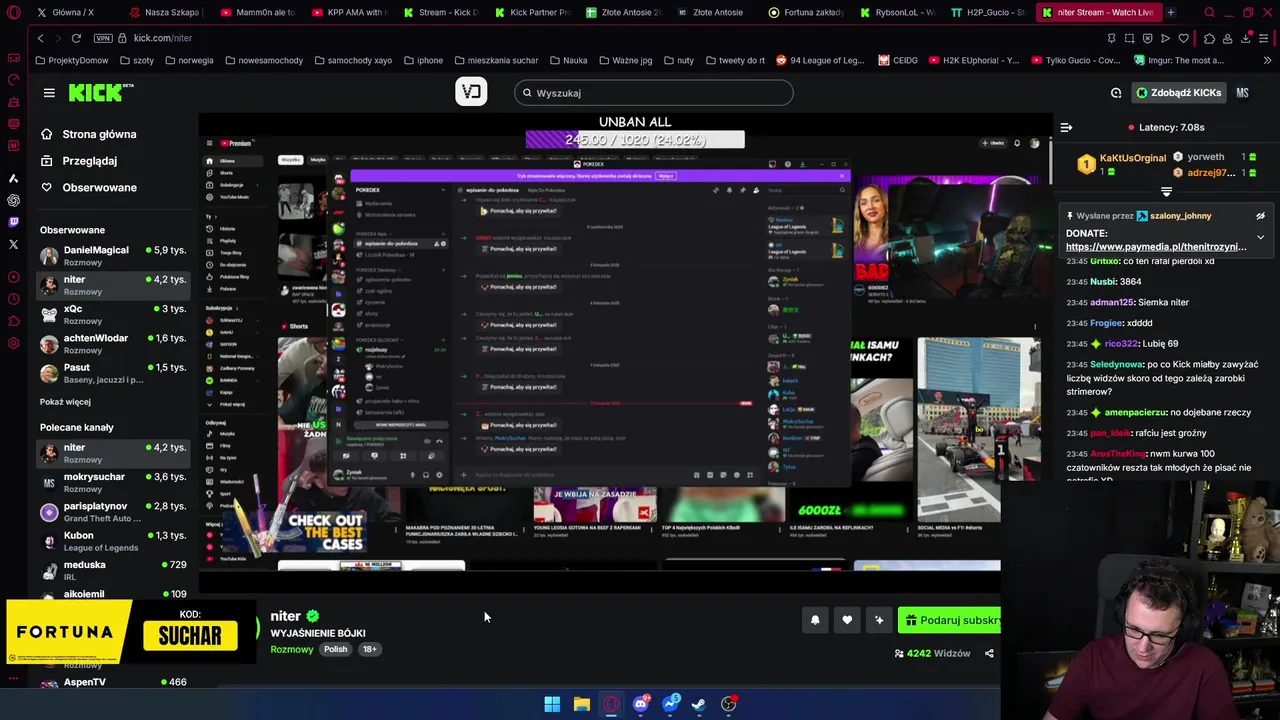
Task: Click the KICK logo
Action: (101, 92)
